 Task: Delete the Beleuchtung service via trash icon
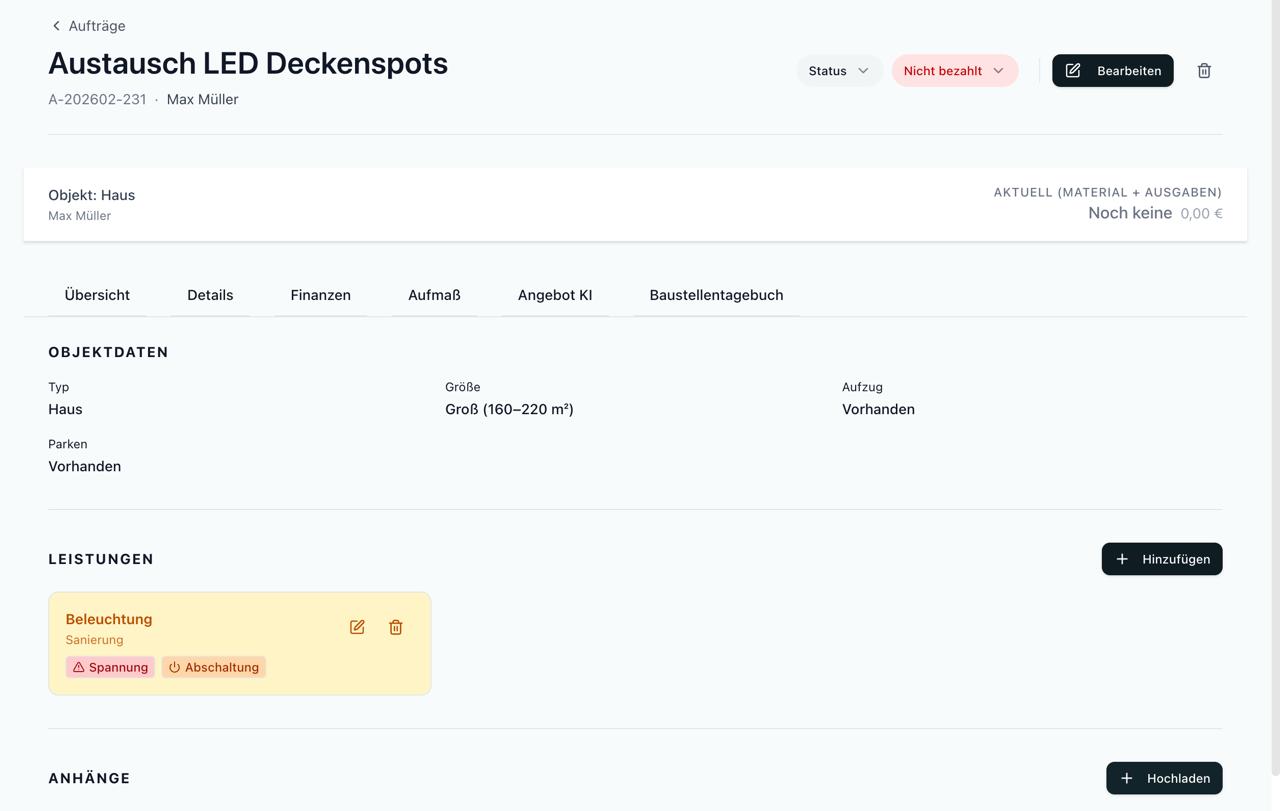click(x=396, y=627)
